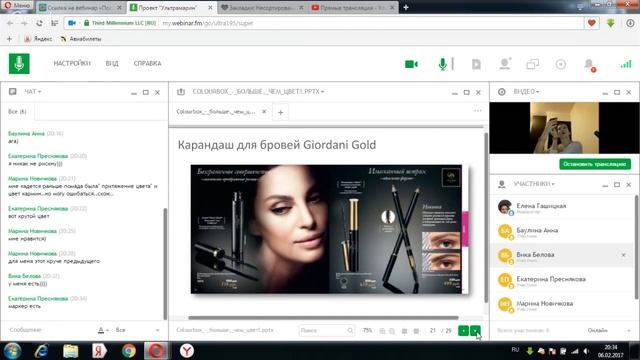
Task: Click the participants panel person icon
Action: click(502, 184)
